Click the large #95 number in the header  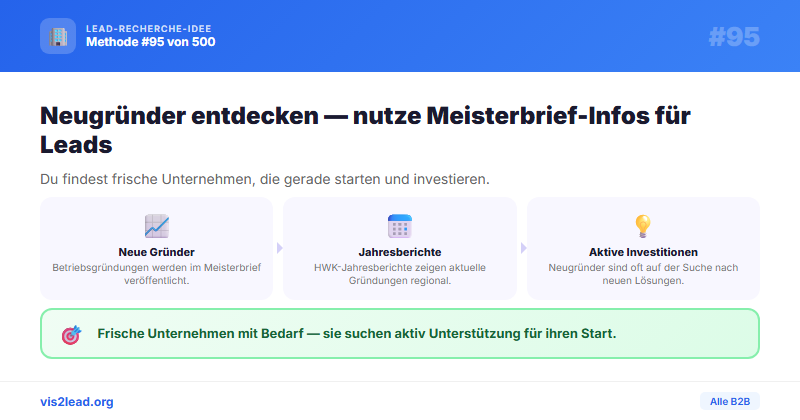pyautogui.click(x=734, y=37)
